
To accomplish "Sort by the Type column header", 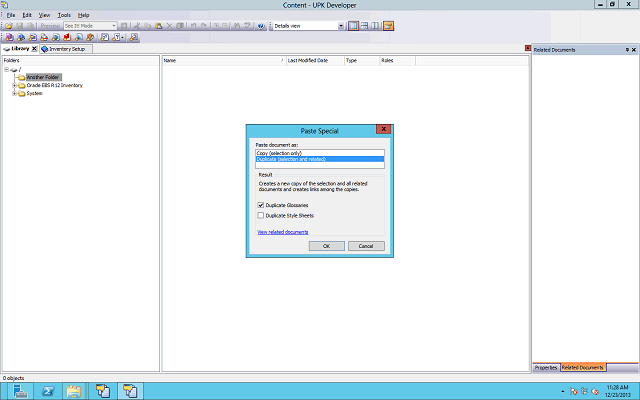I will [x=362, y=60].
